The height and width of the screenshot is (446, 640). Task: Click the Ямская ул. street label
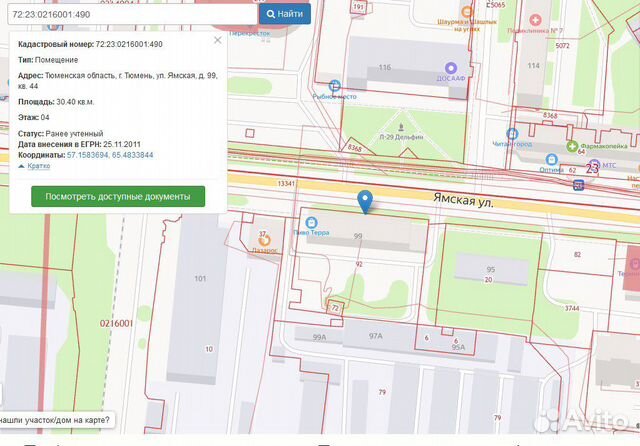tap(463, 200)
